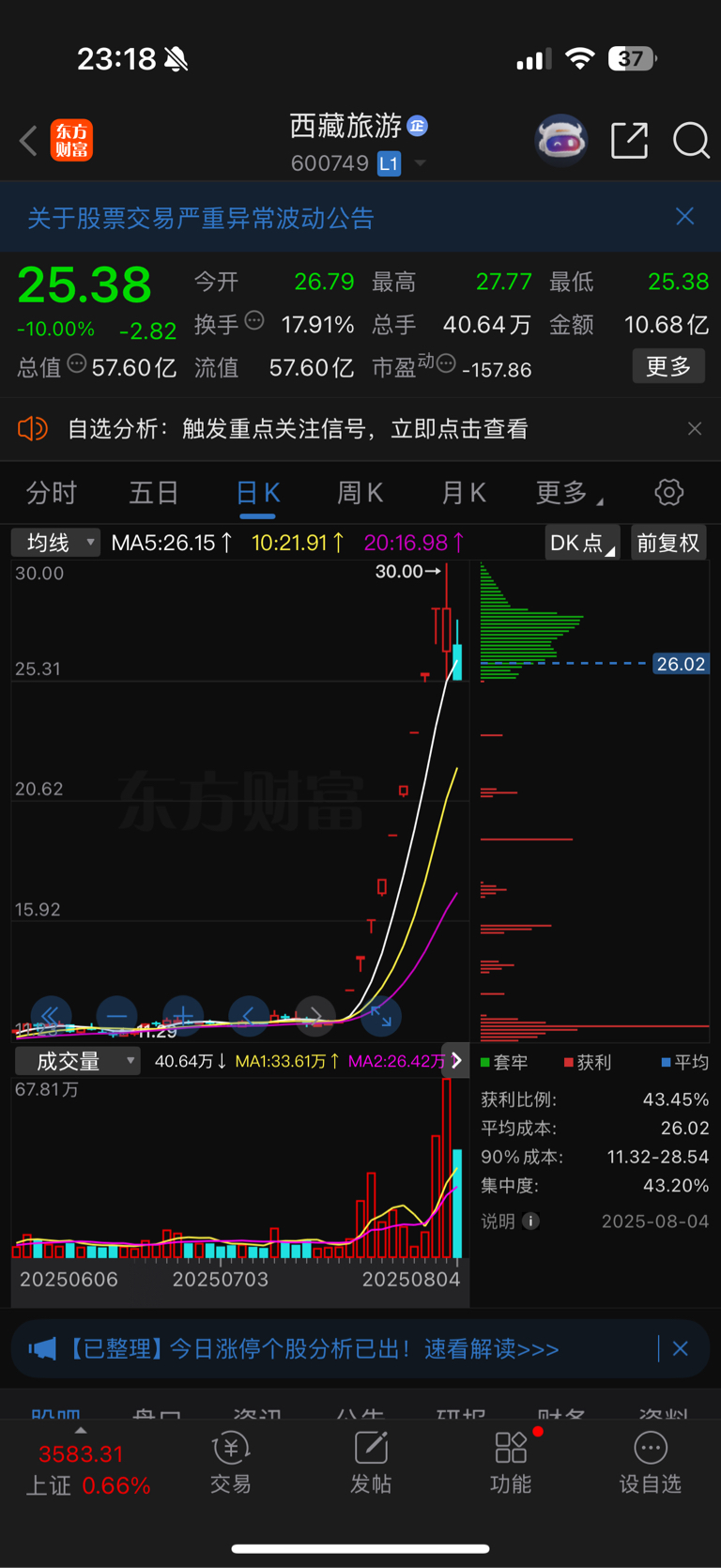The width and height of the screenshot is (721, 1568).
Task: Tap the info icon beside 说明
Action: coord(530,1221)
